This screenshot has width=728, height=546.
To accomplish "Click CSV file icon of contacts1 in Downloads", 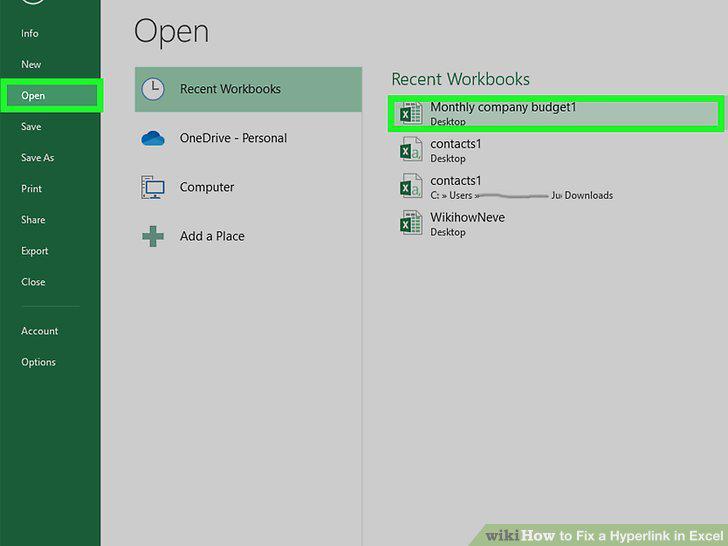I will (x=411, y=187).
